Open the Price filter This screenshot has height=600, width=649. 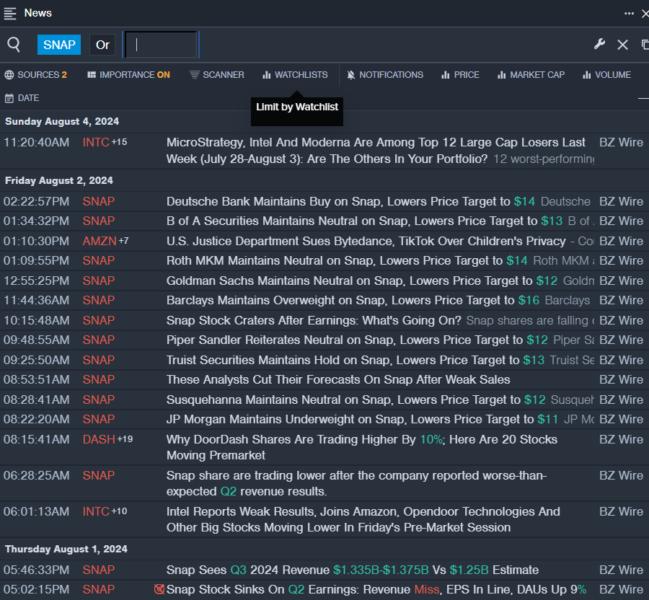(x=460, y=75)
